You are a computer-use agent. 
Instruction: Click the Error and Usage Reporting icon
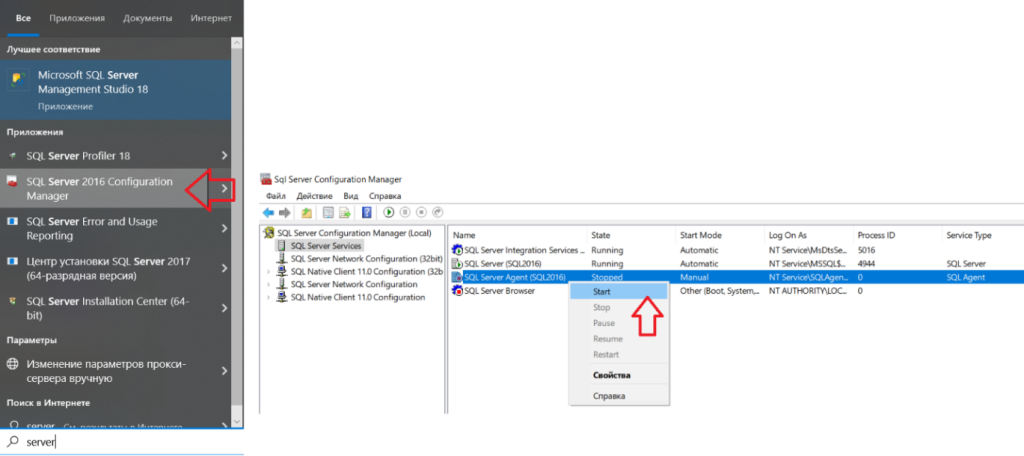[12, 222]
